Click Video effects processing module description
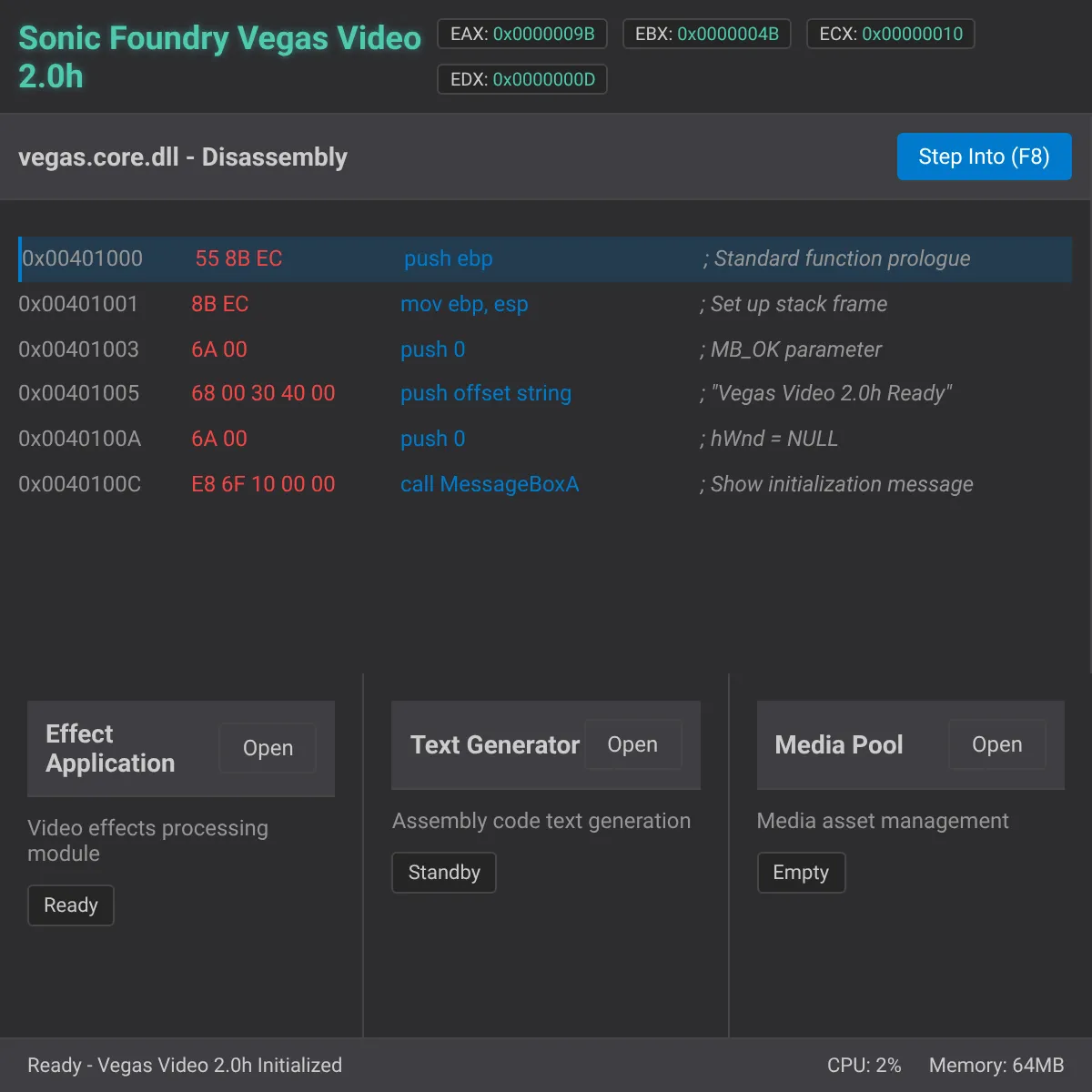The height and width of the screenshot is (1092, 1092). pyautogui.click(x=148, y=841)
